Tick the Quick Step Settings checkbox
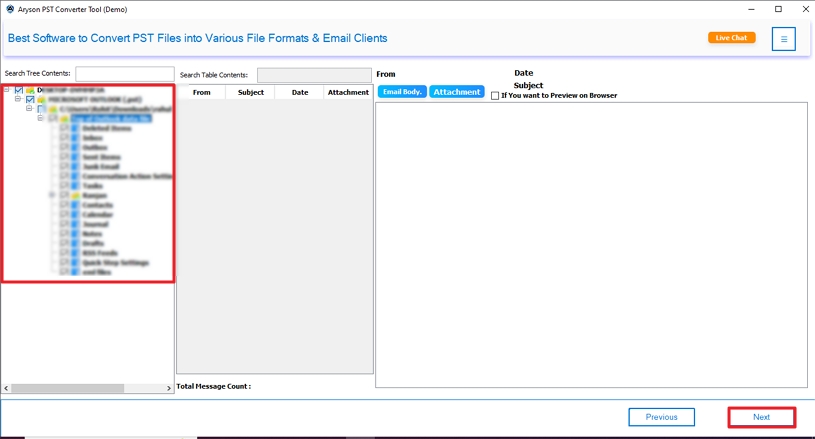 (64, 262)
